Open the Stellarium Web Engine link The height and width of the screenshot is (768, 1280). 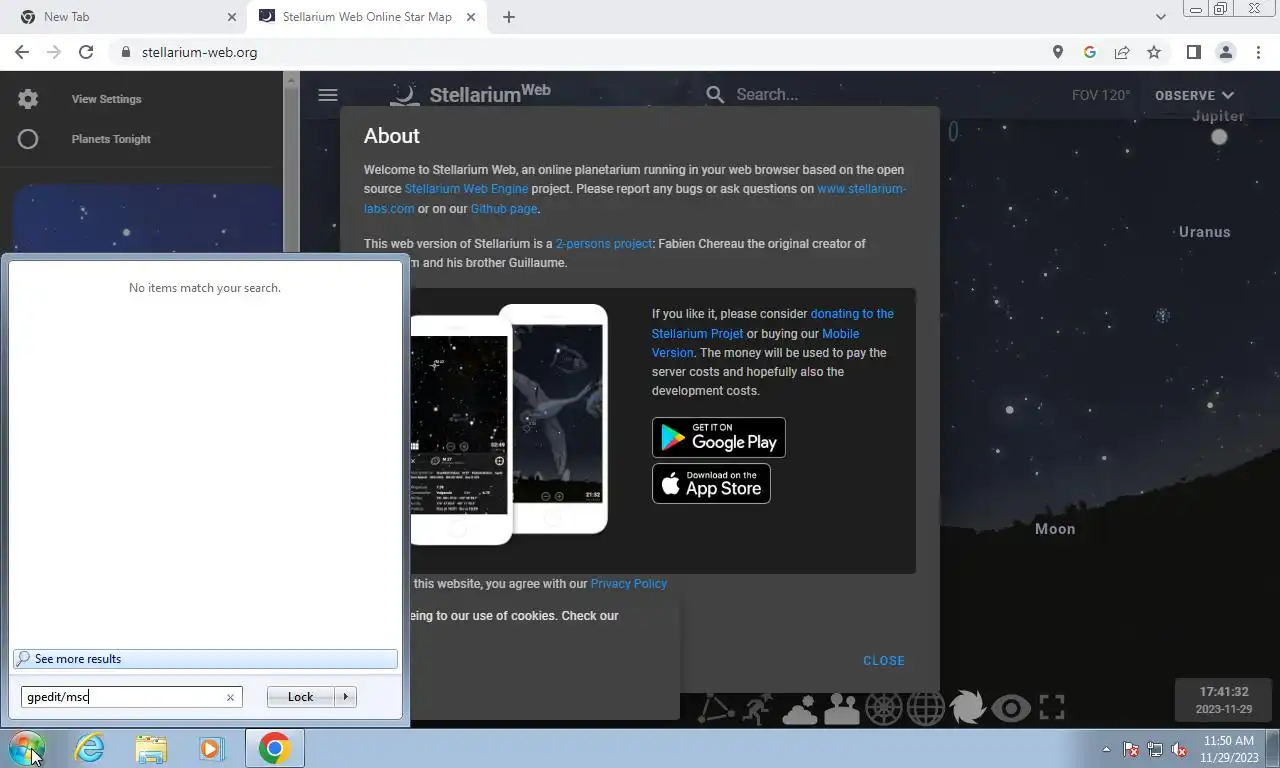(465, 189)
